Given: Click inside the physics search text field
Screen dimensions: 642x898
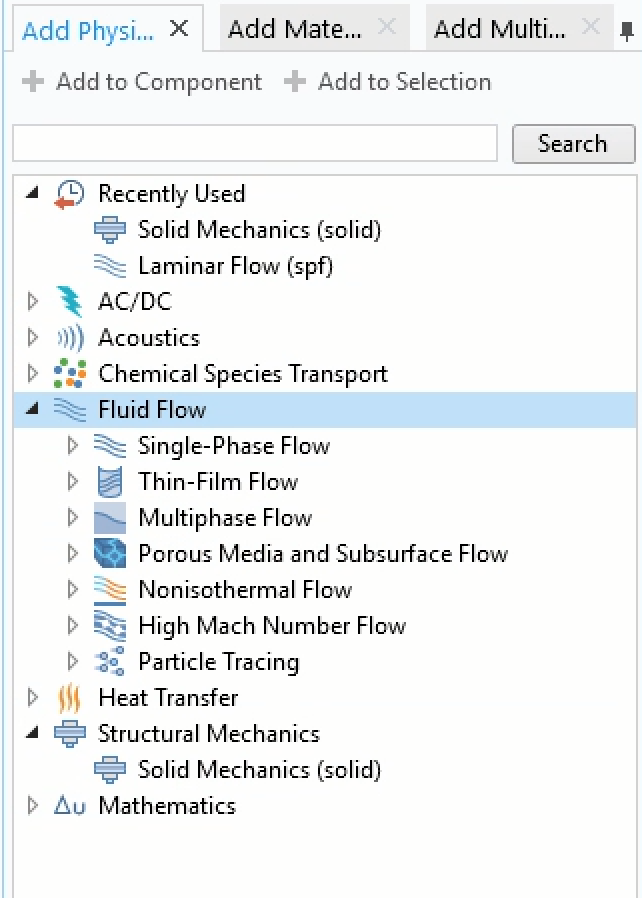Looking at the screenshot, I should 254,144.
